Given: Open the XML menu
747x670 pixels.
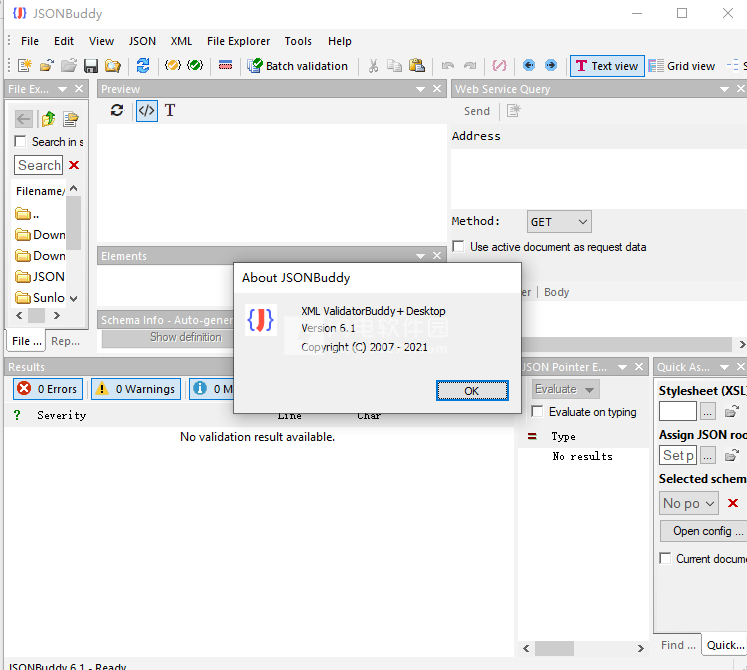Looking at the screenshot, I should tap(181, 41).
